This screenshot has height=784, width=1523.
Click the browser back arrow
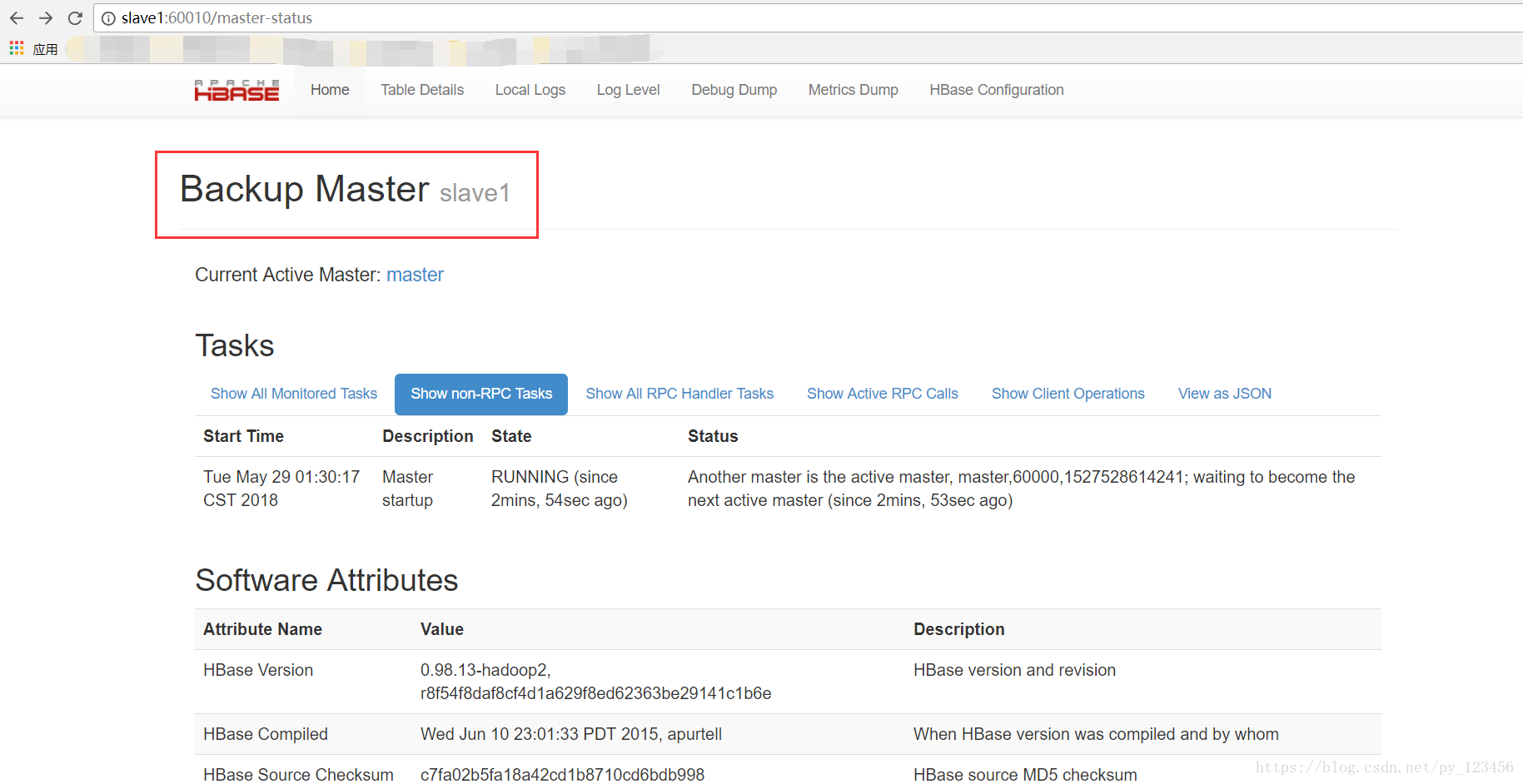tap(17, 17)
